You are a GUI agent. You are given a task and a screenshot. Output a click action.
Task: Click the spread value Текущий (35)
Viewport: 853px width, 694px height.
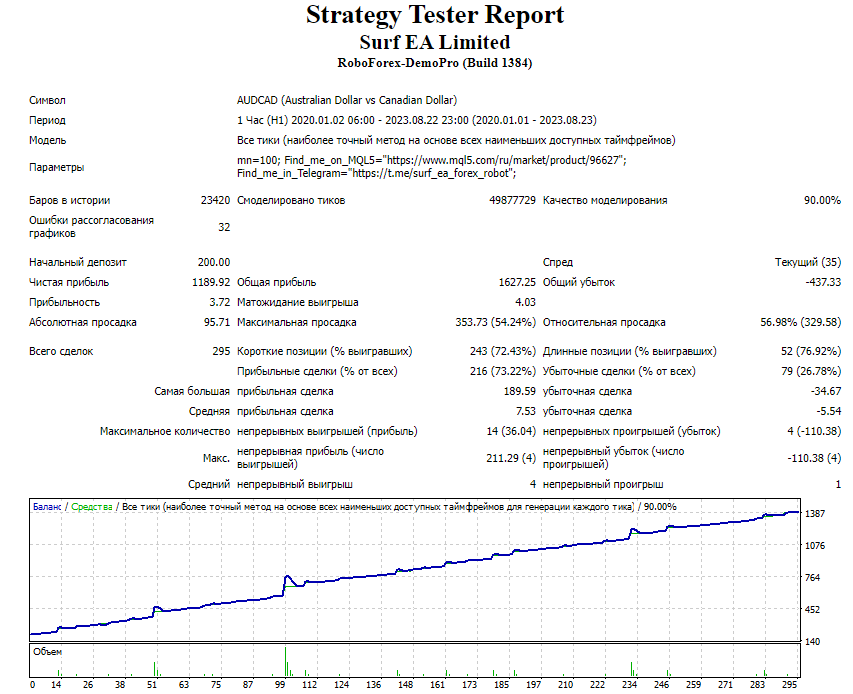(x=808, y=262)
